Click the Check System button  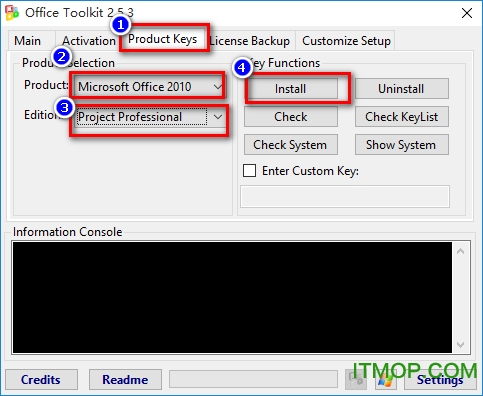click(291, 145)
